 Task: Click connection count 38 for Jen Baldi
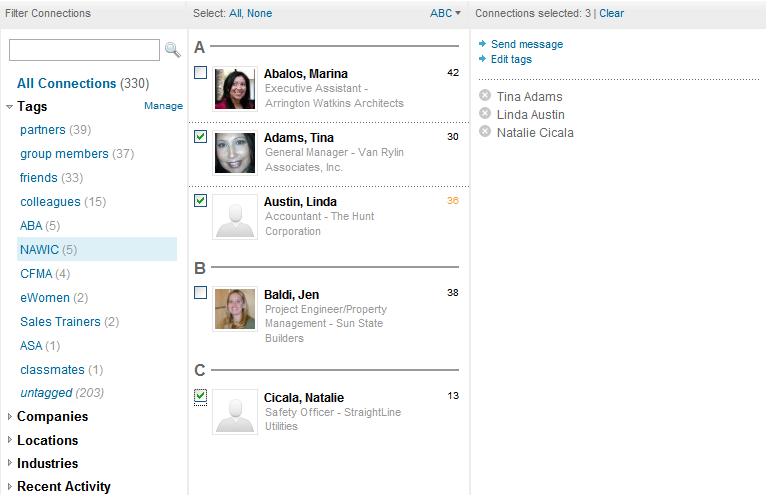tap(452, 292)
